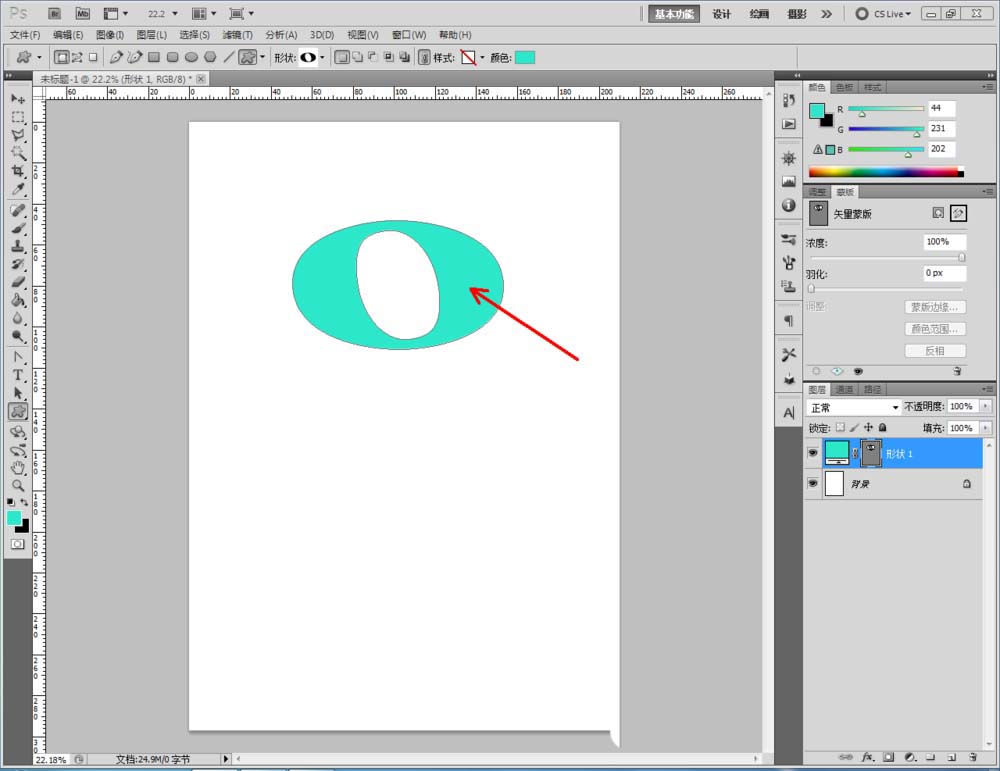Open Color panel flyout menu

click(x=987, y=87)
